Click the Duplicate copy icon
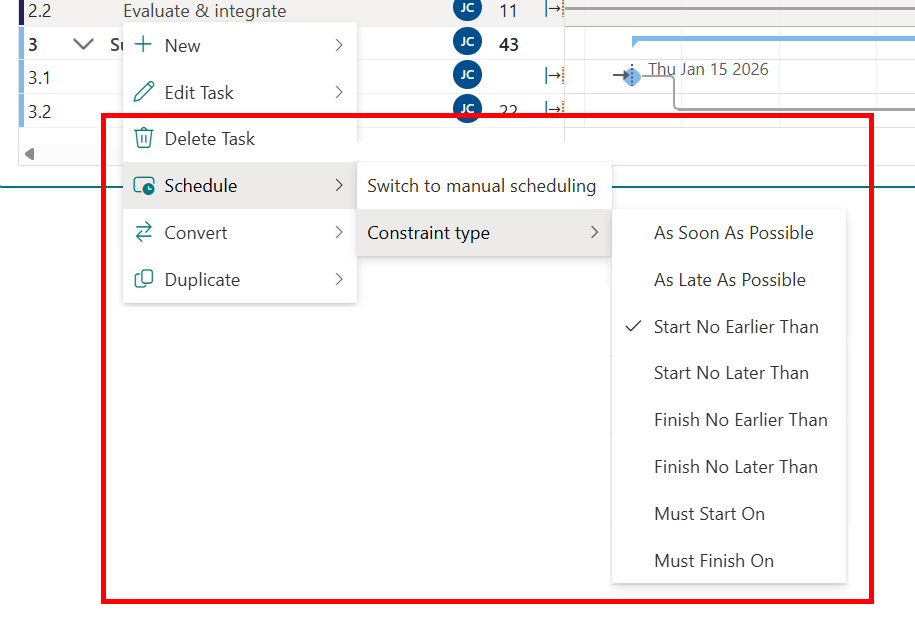The height and width of the screenshot is (628, 915). click(144, 279)
